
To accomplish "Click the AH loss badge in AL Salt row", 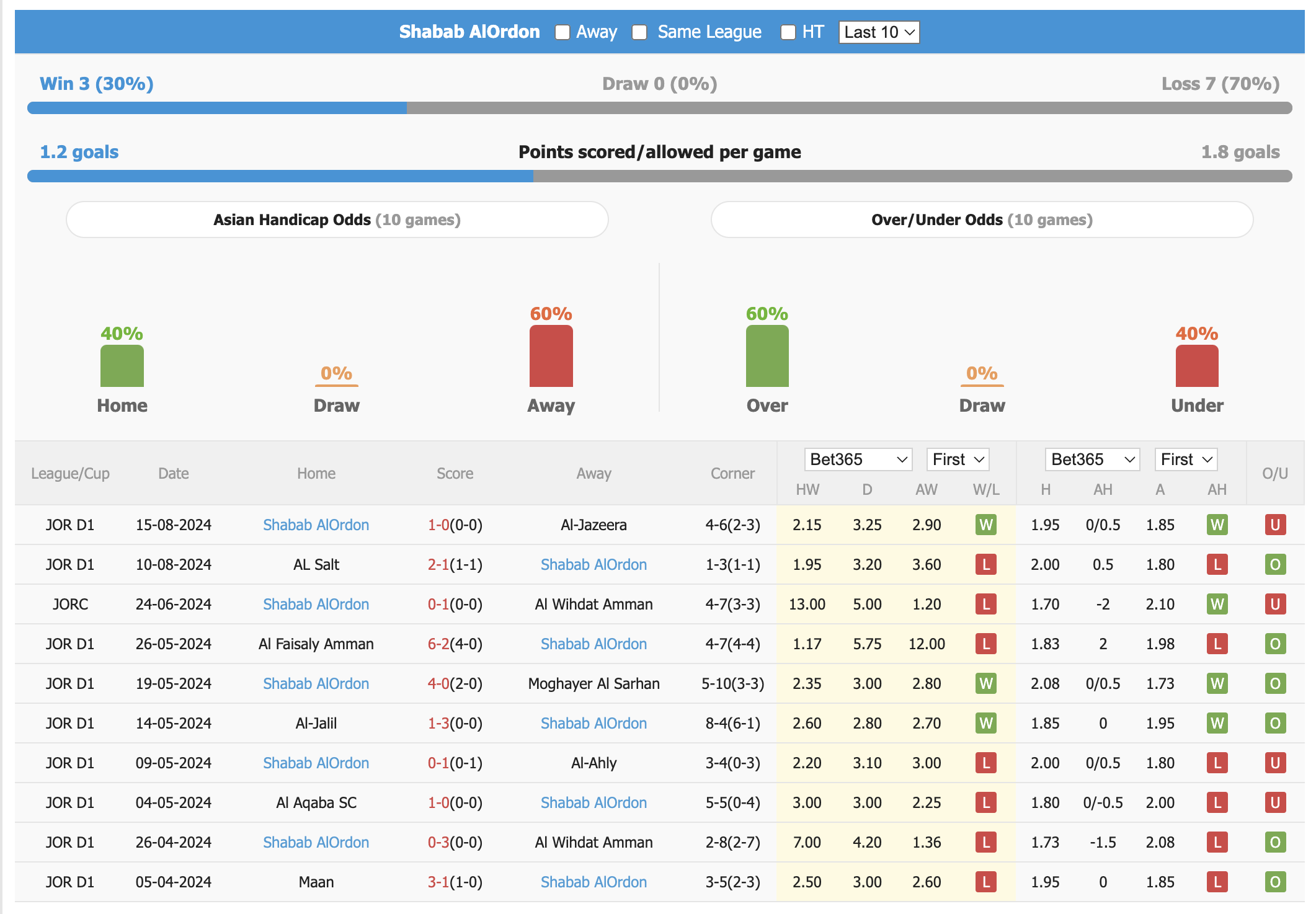I will pos(1217,564).
